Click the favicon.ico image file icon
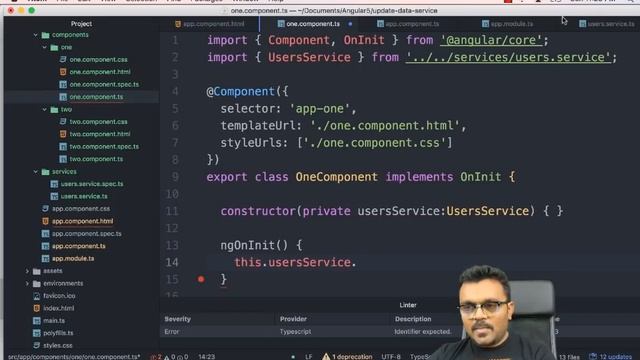Screen dimensions: 640x360 click(37, 296)
